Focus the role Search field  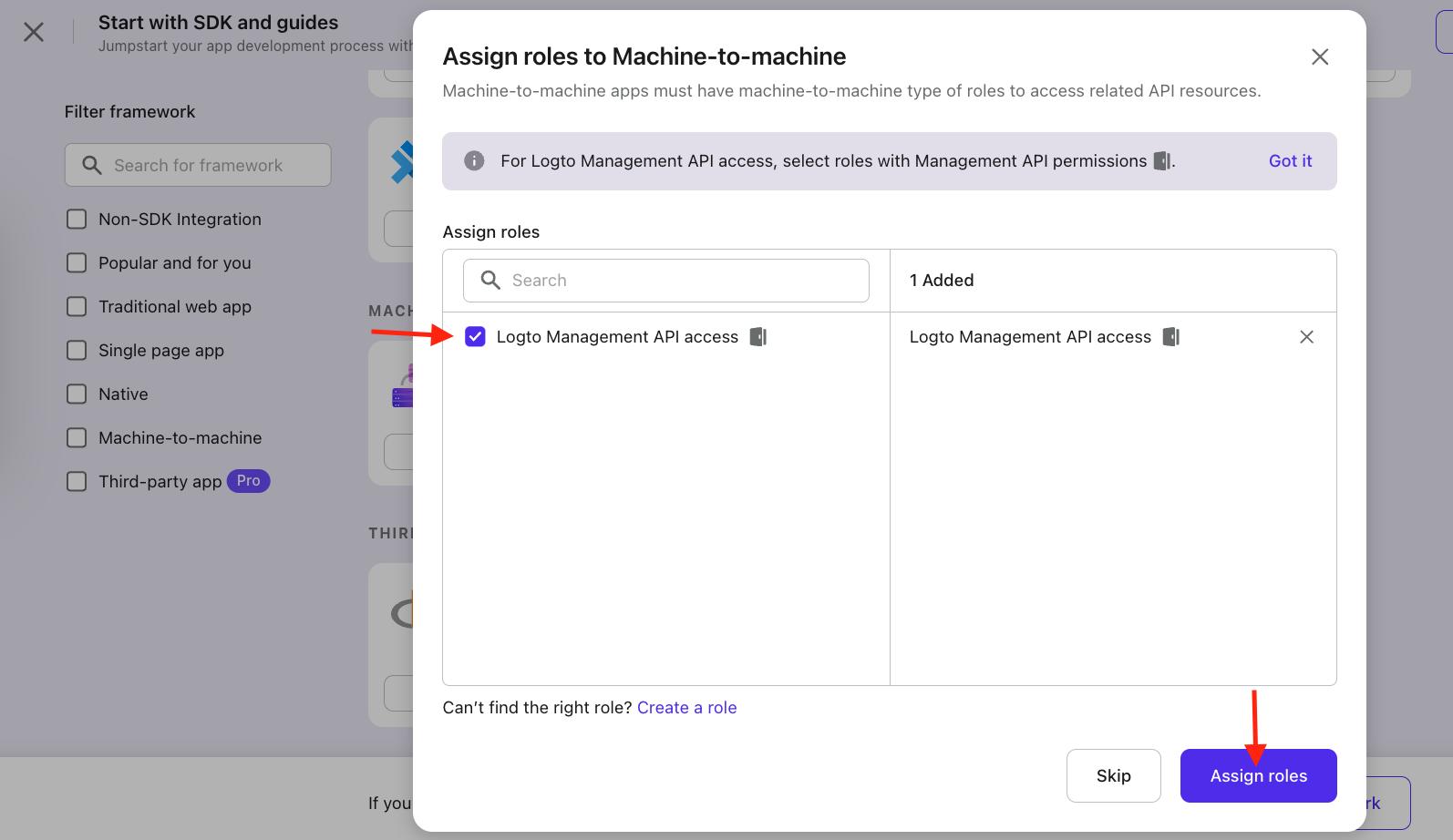tap(665, 281)
